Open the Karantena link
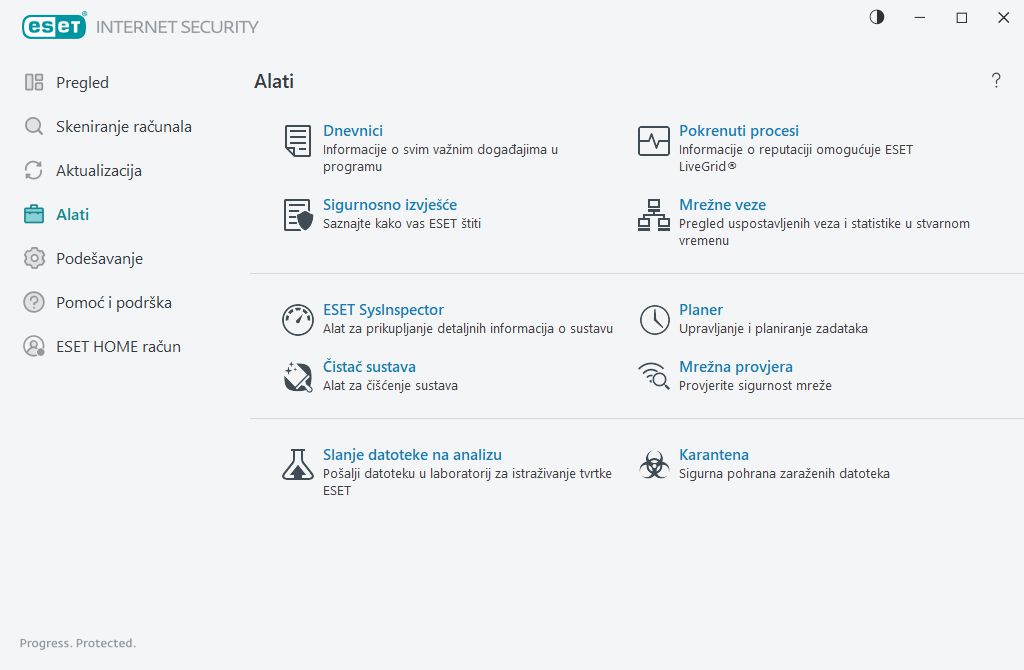The image size is (1024, 670). pyautogui.click(x=714, y=455)
